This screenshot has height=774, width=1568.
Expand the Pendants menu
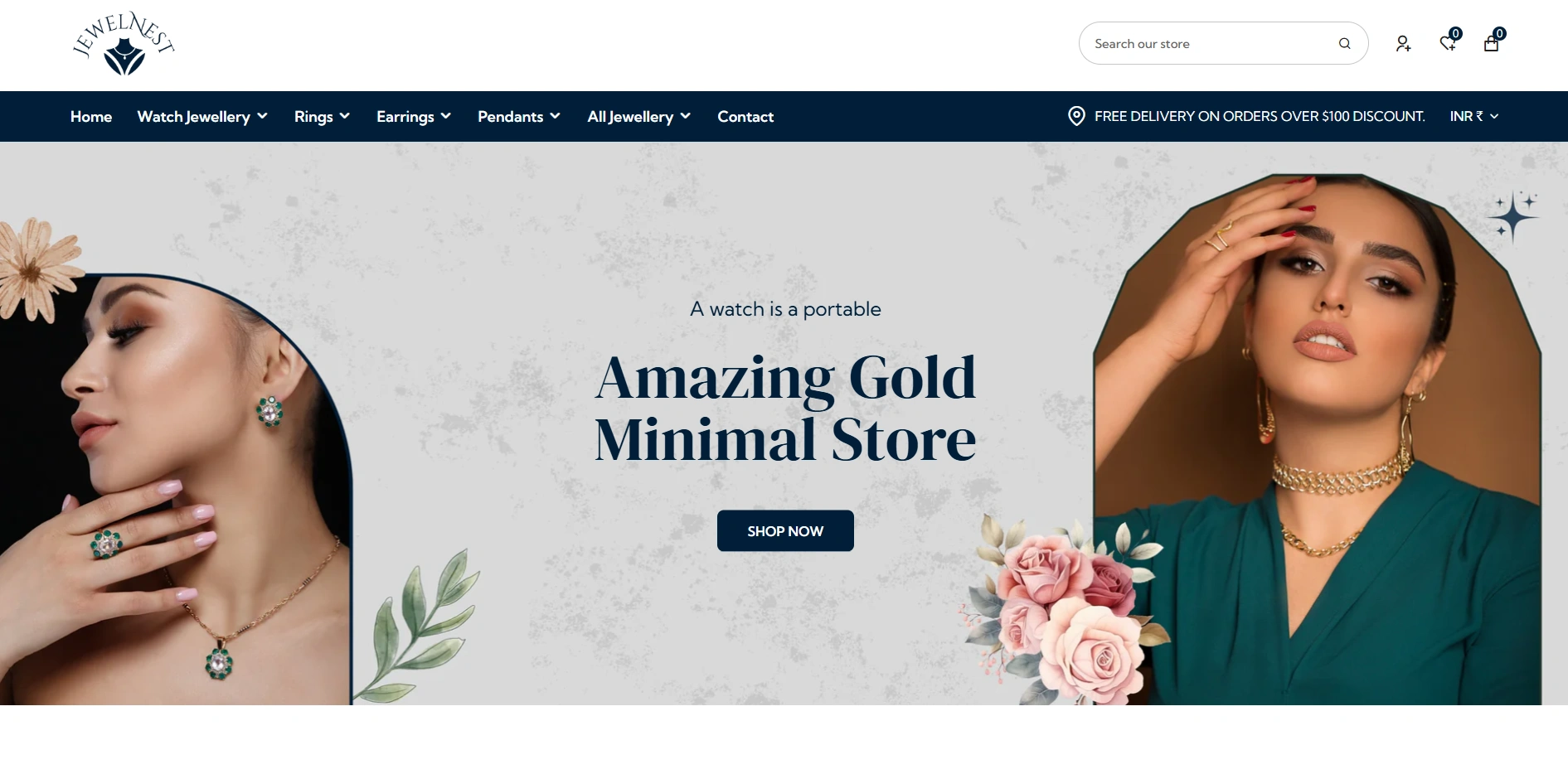click(x=519, y=117)
